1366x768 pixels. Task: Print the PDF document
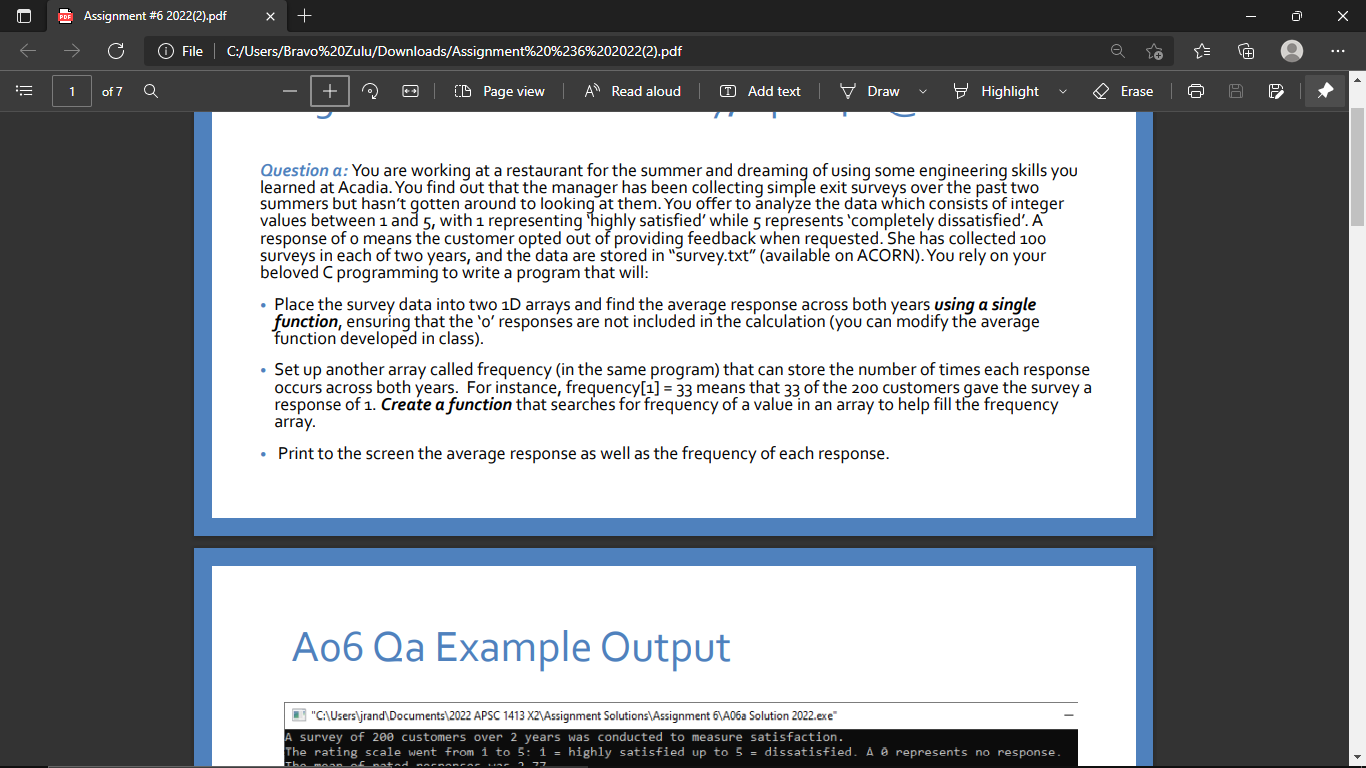(1196, 91)
